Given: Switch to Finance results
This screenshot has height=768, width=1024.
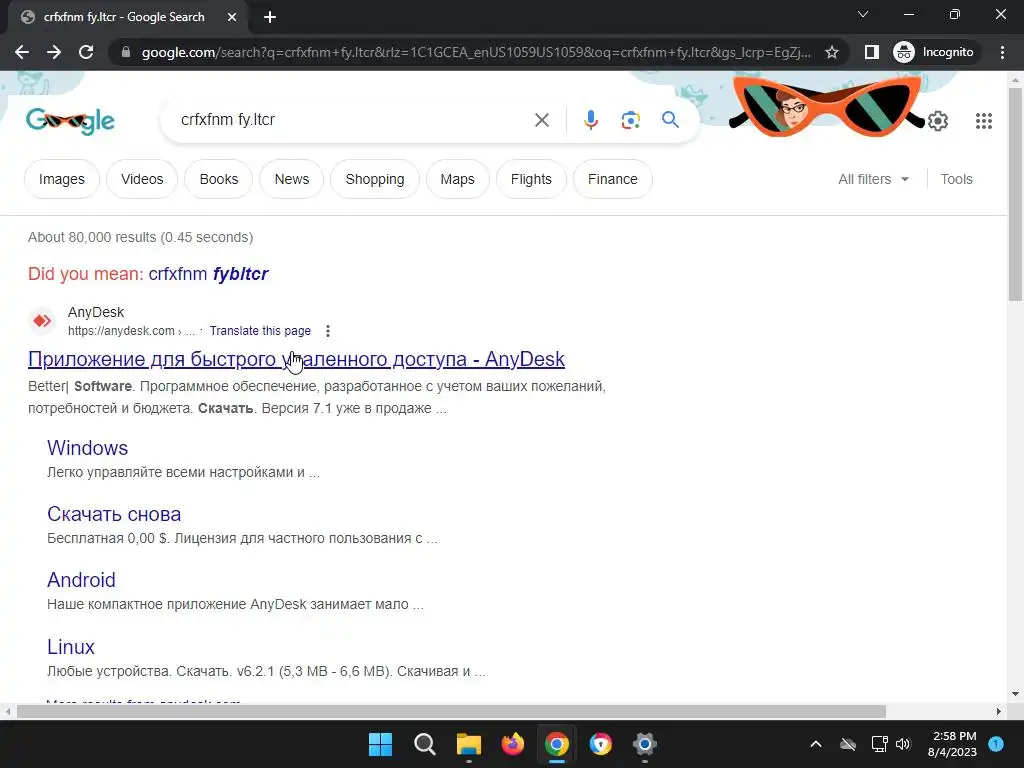Looking at the screenshot, I should (x=613, y=179).
